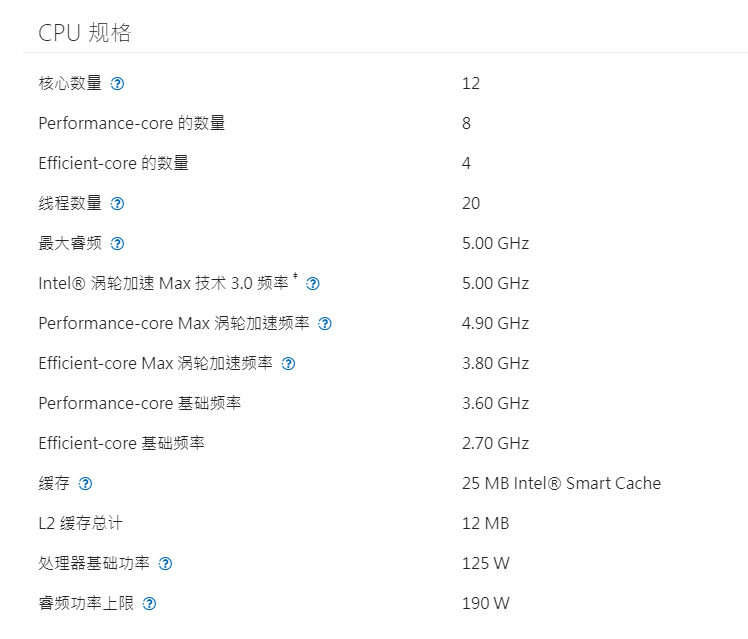This screenshot has width=748, height=639.
Task: Open the help icon beside 核心数量
Action: (117, 84)
